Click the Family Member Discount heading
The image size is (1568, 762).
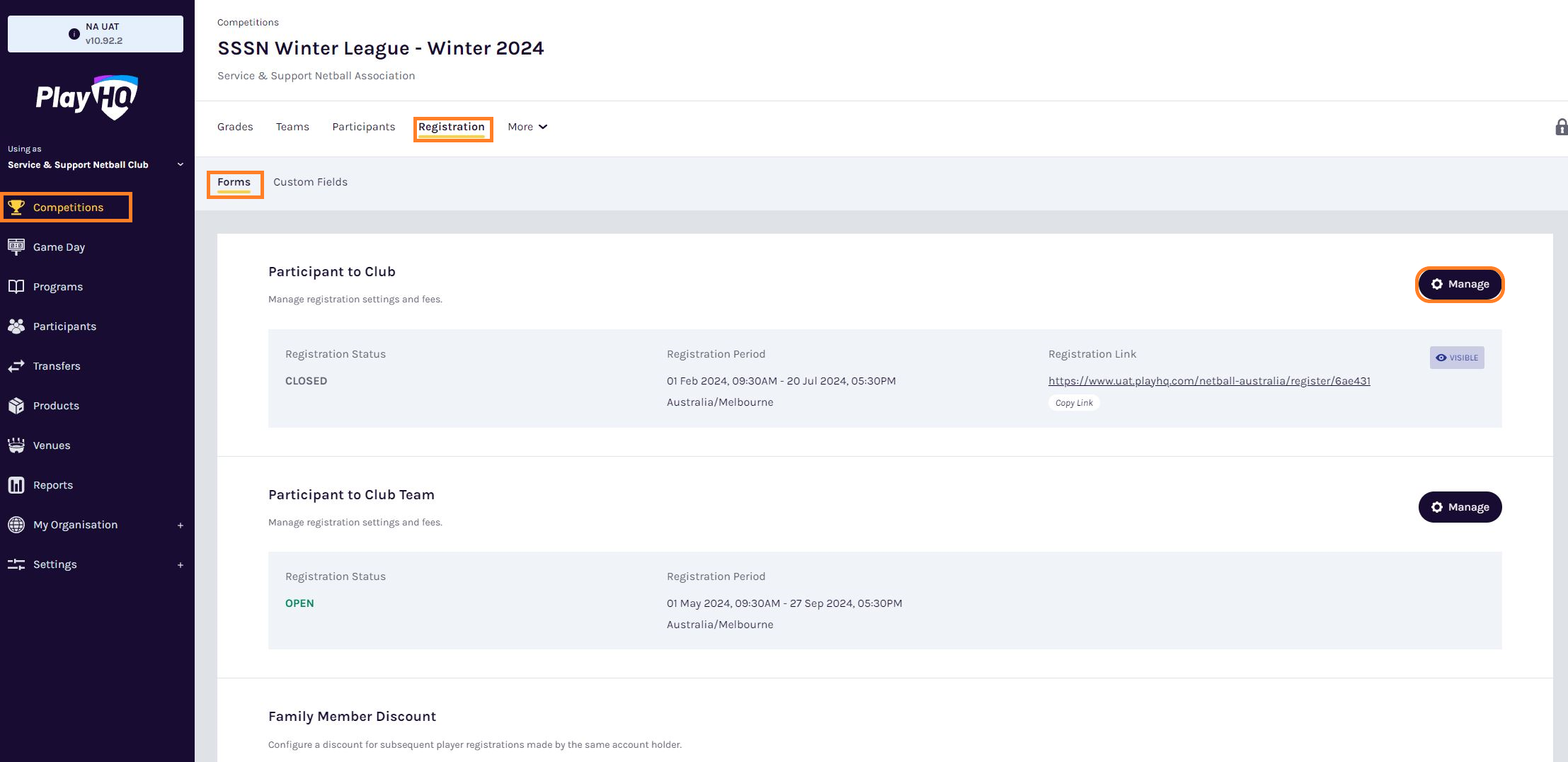352,717
